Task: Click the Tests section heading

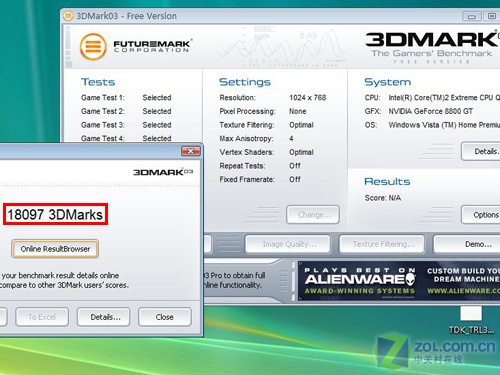Action: click(98, 82)
